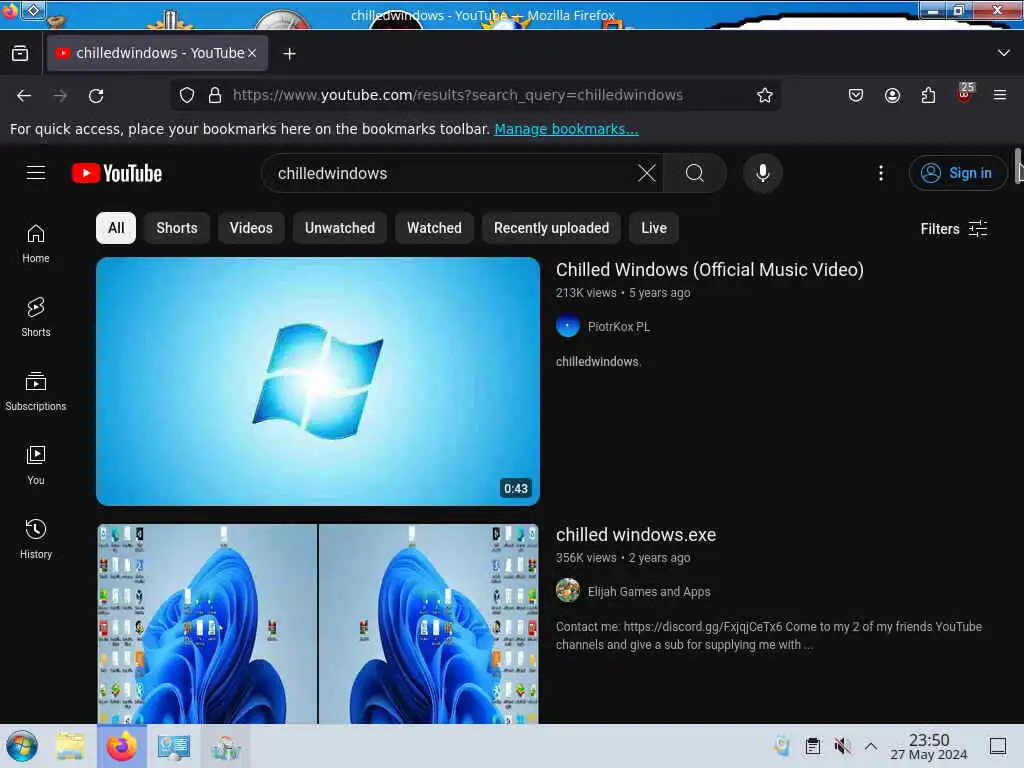The width and height of the screenshot is (1024, 768).
Task: Open Subscriptions from the sidebar
Action: tap(36, 391)
